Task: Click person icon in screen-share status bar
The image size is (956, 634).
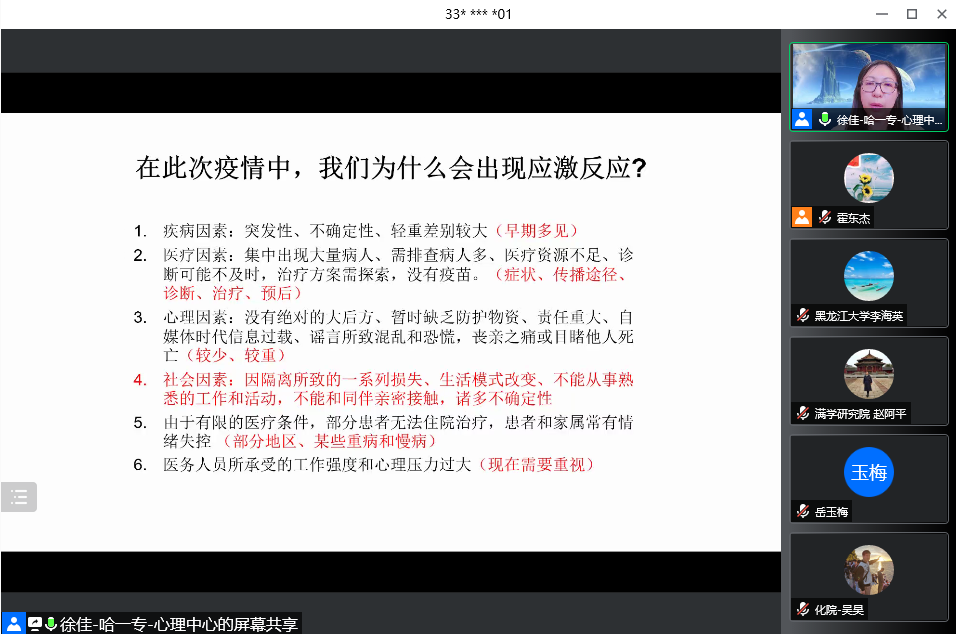Action: tap(13, 624)
